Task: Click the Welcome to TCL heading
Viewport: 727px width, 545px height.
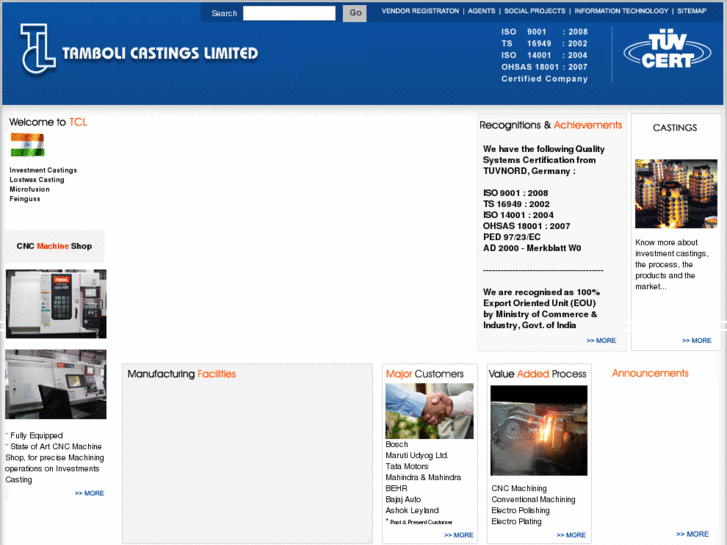Action: coord(48,122)
